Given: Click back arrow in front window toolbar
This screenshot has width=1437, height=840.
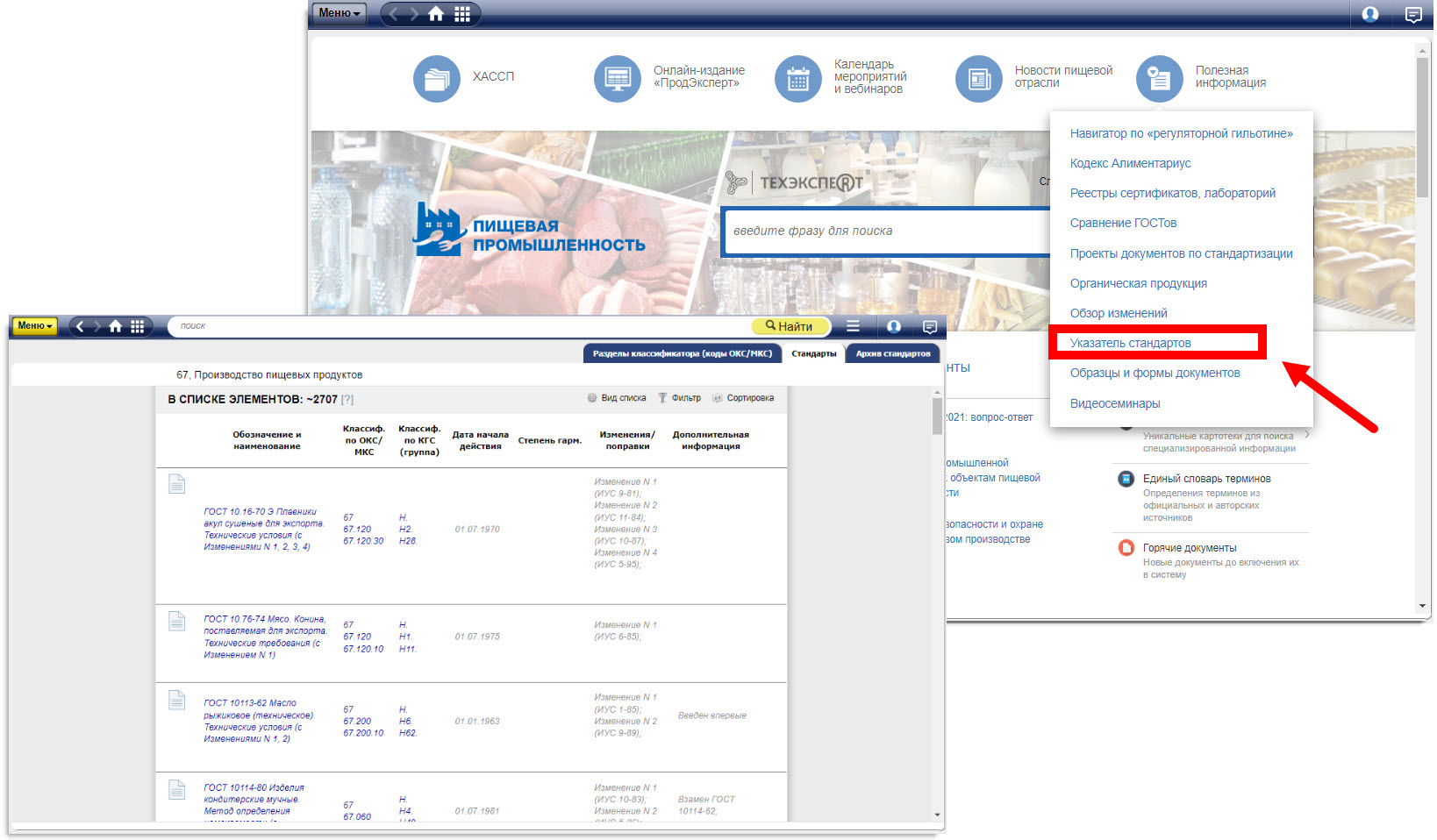Looking at the screenshot, I should point(80,326).
